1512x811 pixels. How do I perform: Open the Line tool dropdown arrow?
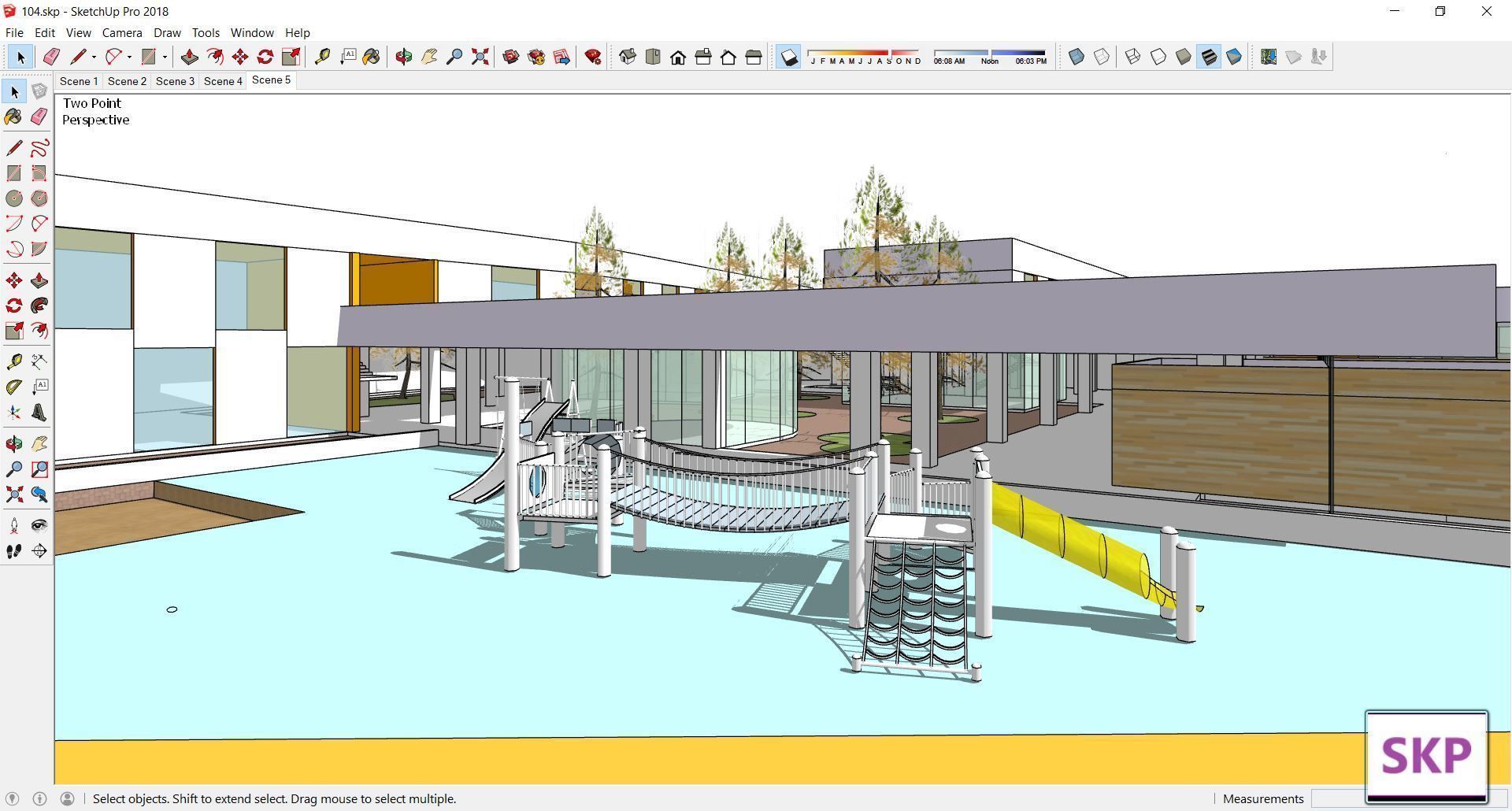(94, 57)
